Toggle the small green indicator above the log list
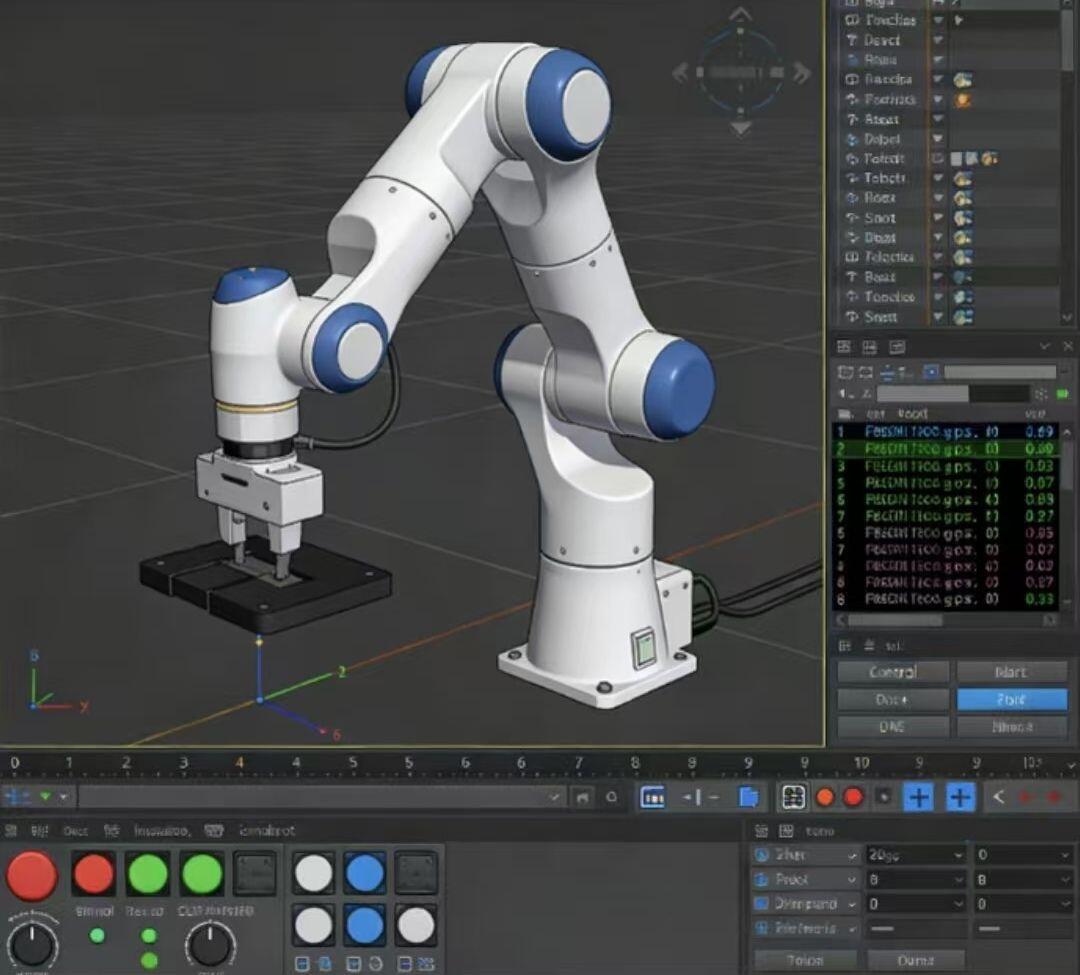This screenshot has width=1080, height=975. 1061,394
